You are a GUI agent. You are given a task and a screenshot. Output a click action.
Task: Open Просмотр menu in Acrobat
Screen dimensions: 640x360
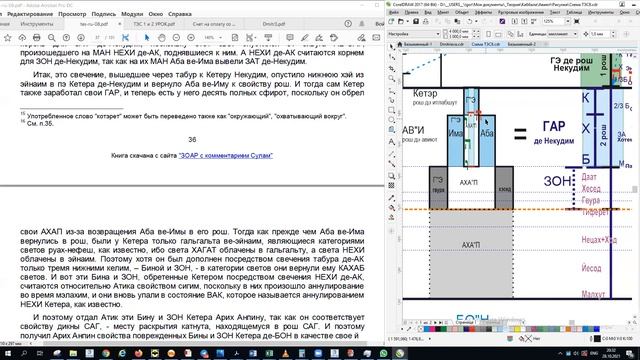point(72,14)
